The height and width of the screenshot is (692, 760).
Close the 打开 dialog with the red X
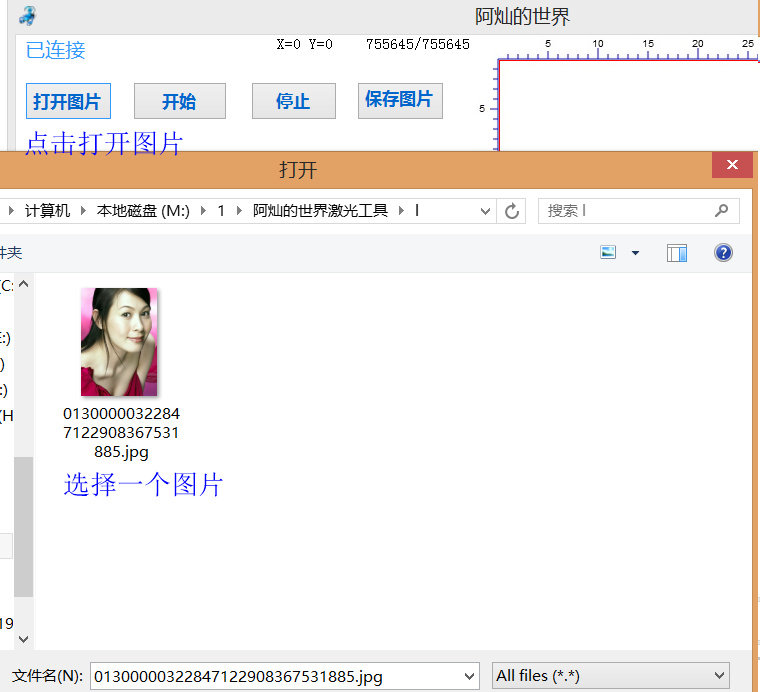[x=732, y=165]
